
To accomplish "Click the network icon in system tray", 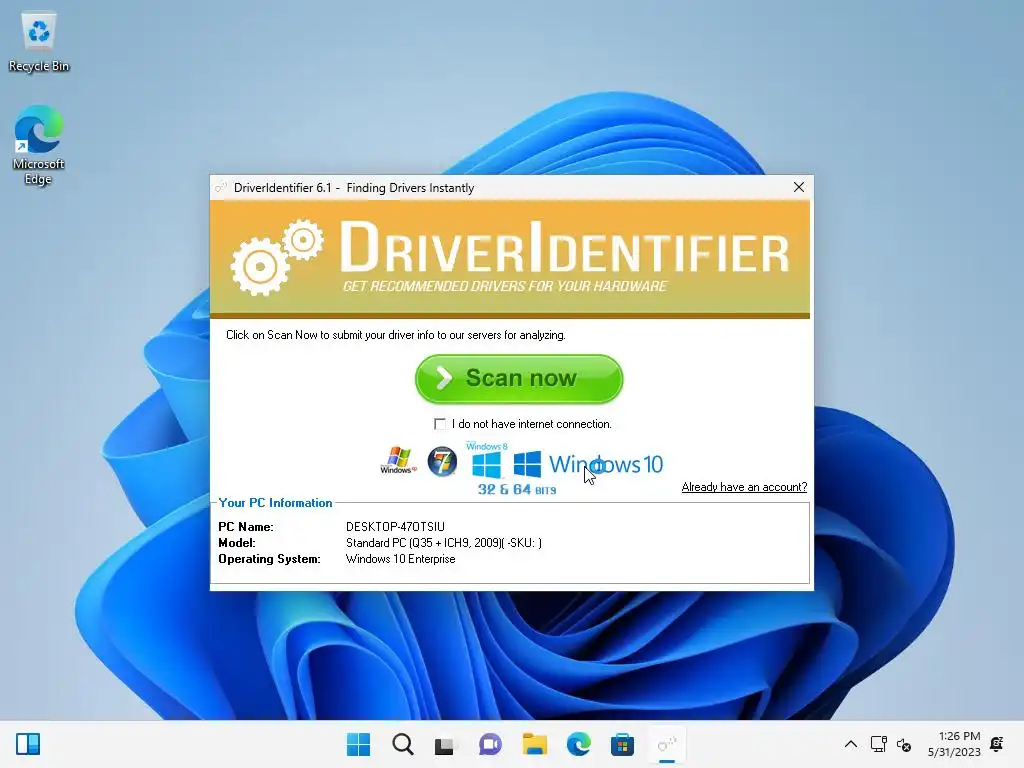I will (x=878, y=744).
